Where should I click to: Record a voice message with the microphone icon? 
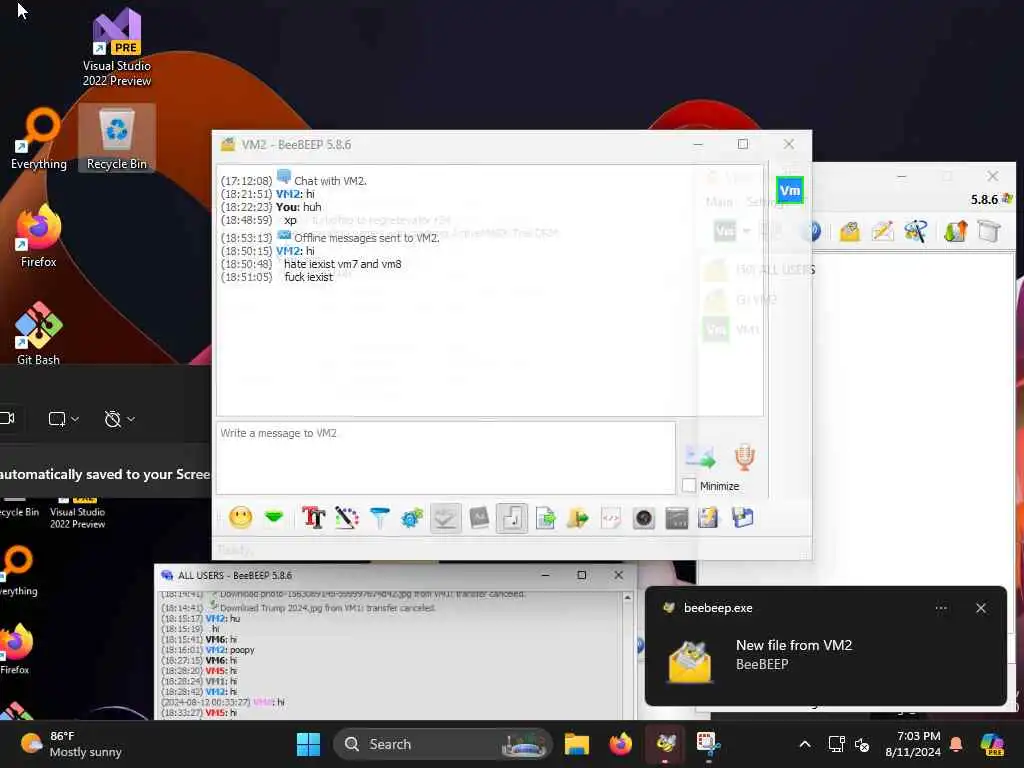pyautogui.click(x=744, y=456)
